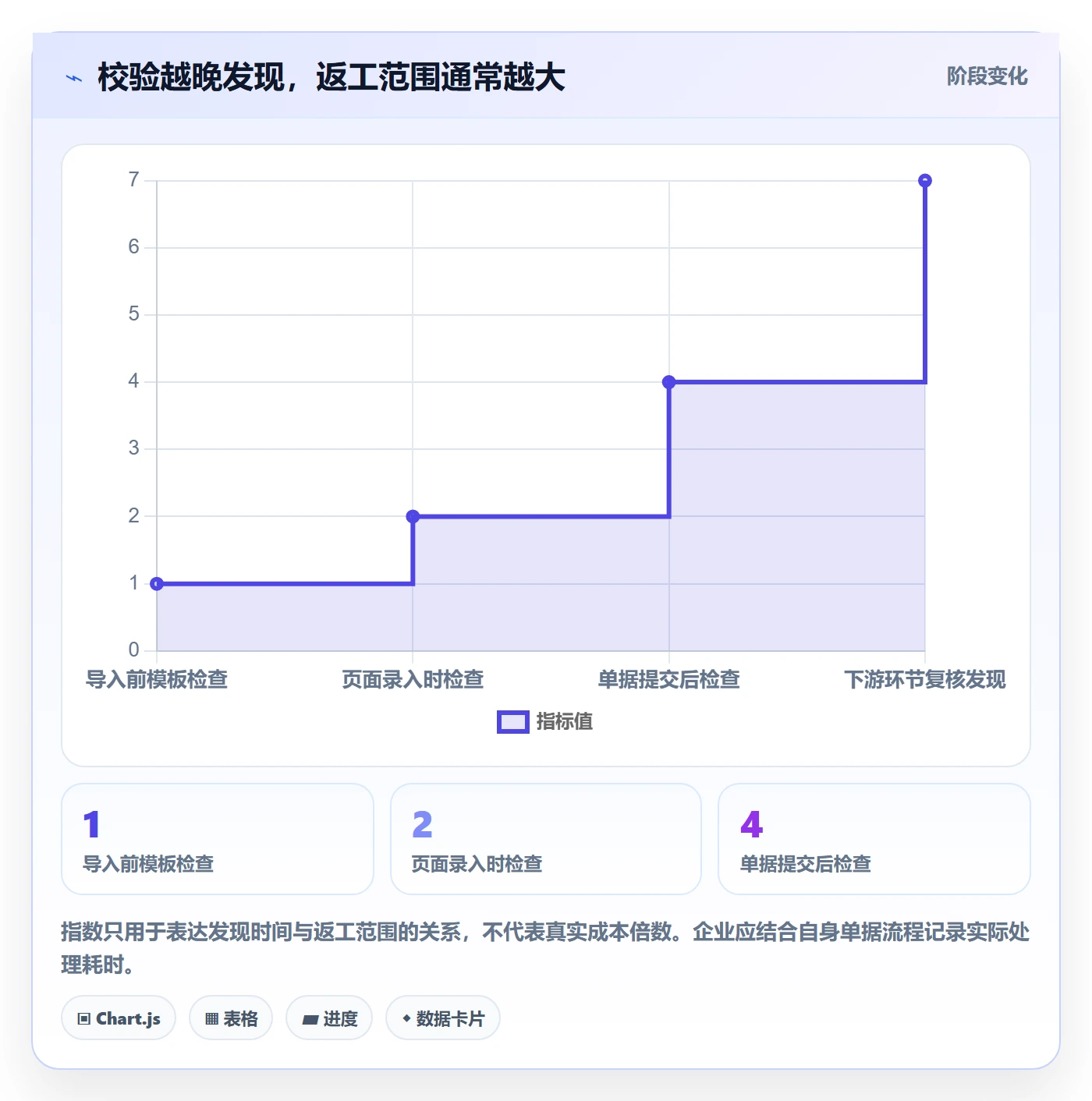
Task: Click y-axis tick label 5
Action: [x=134, y=314]
